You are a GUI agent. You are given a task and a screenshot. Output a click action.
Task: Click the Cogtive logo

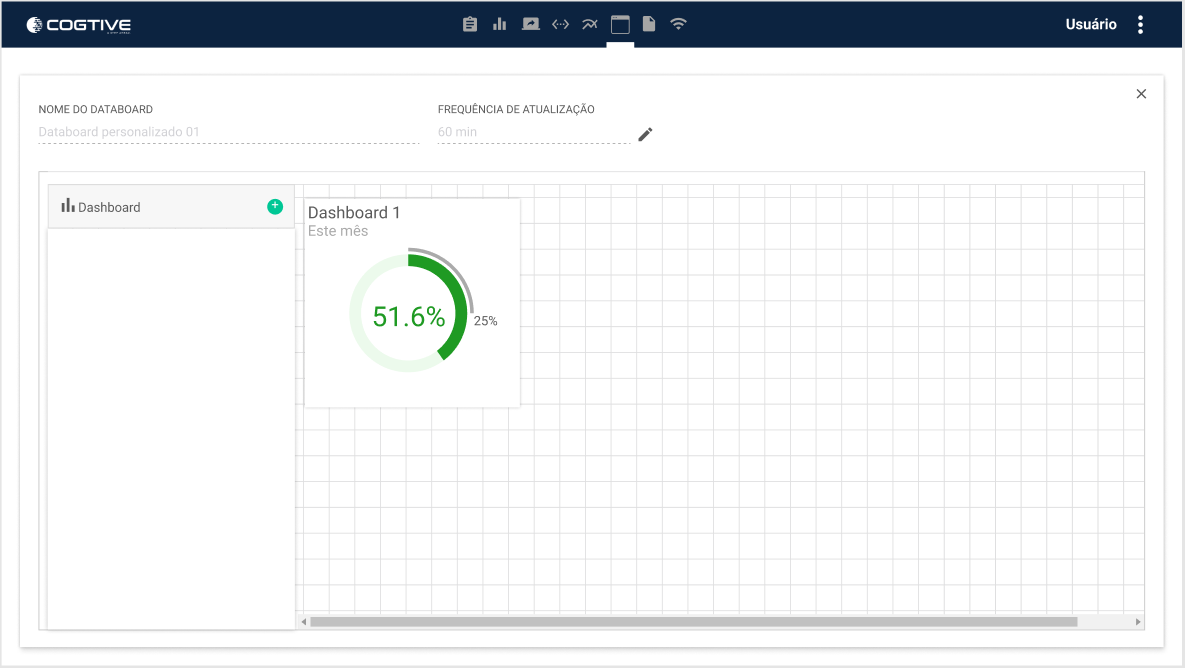pos(79,25)
